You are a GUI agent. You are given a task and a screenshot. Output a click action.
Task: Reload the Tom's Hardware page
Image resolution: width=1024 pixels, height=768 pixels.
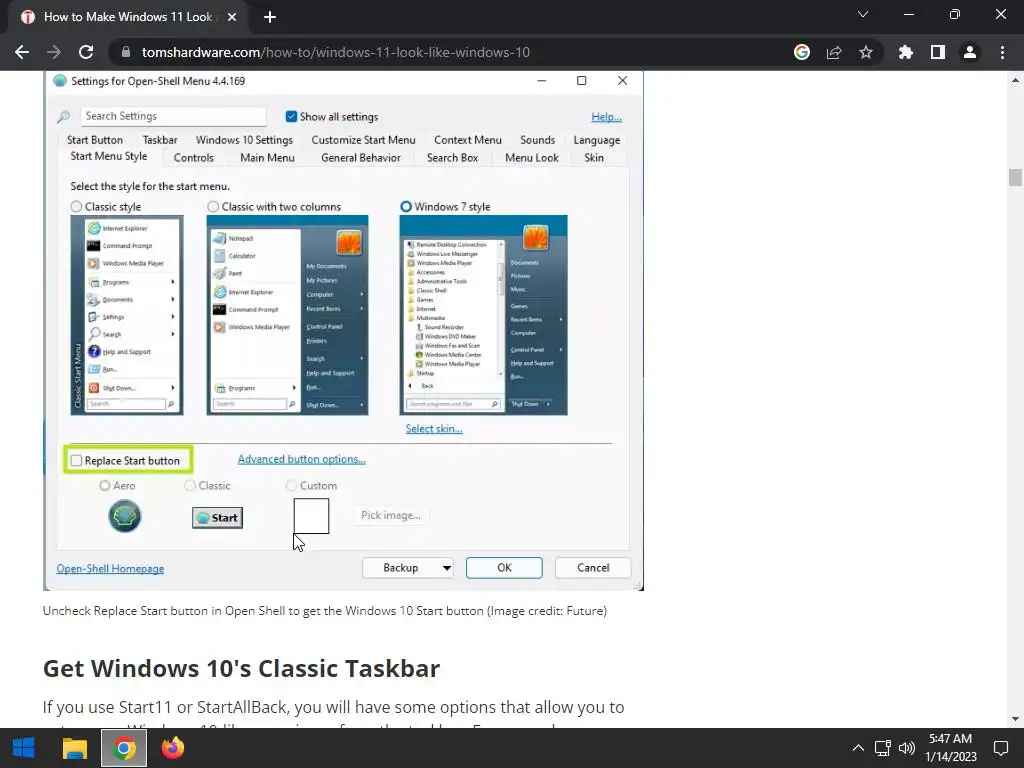tap(86, 52)
